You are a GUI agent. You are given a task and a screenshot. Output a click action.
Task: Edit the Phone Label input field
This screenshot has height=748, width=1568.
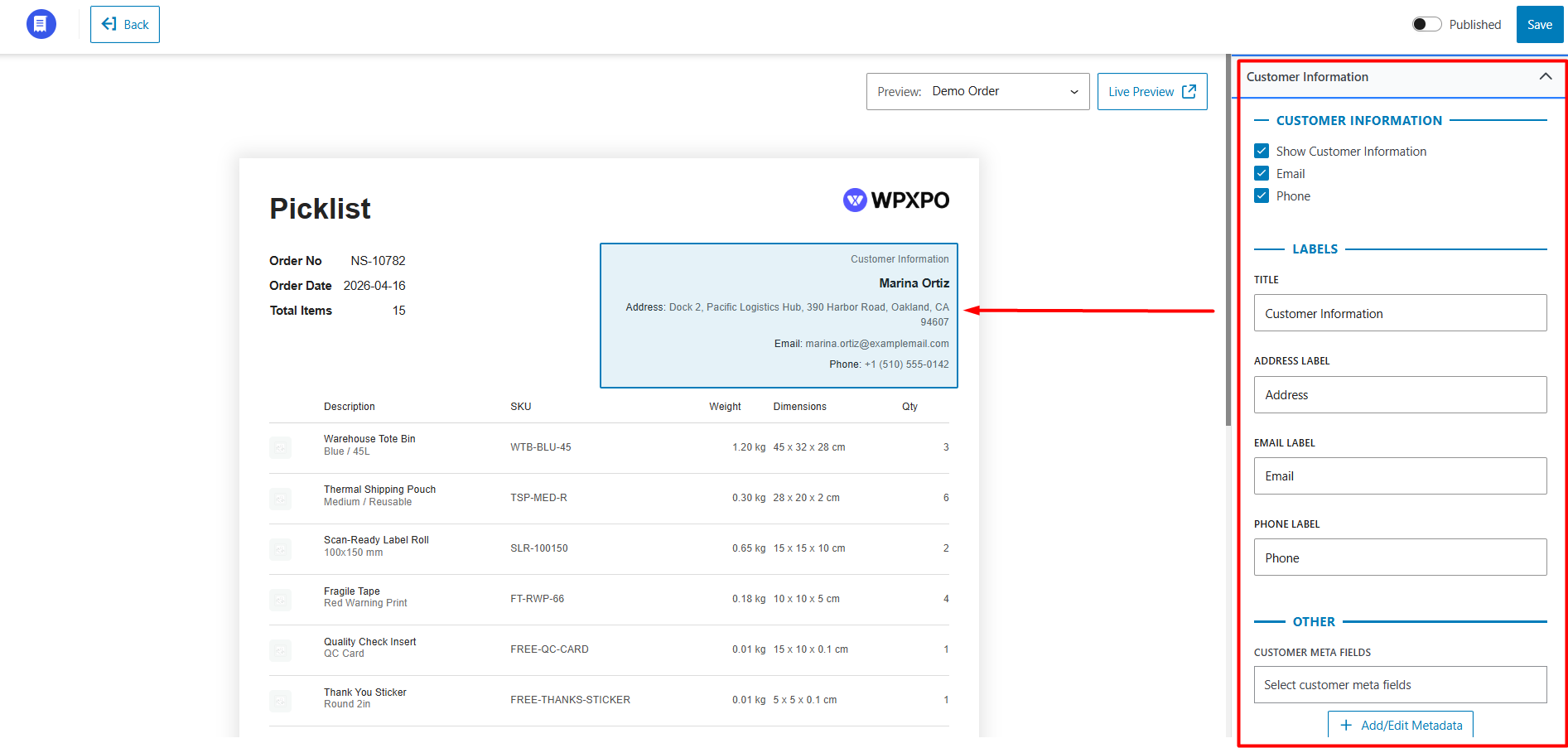click(1400, 557)
